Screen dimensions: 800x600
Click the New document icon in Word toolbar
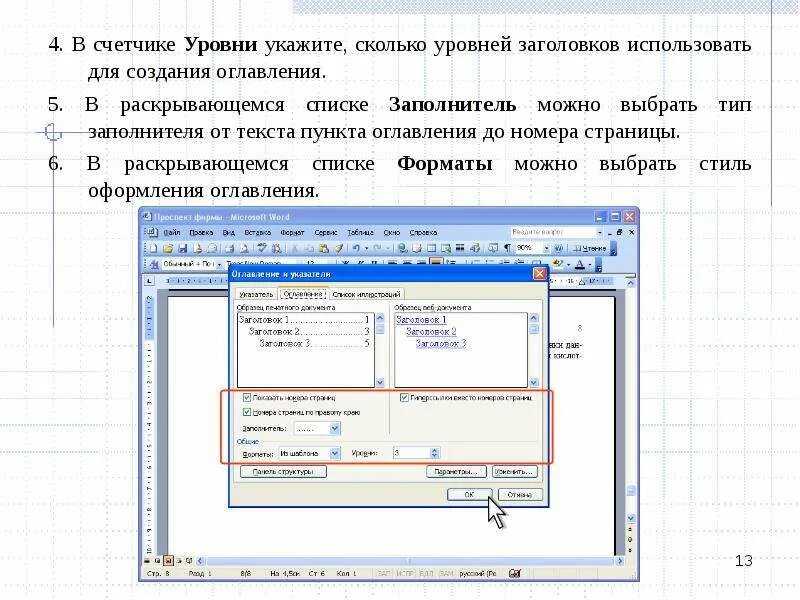tap(153, 248)
